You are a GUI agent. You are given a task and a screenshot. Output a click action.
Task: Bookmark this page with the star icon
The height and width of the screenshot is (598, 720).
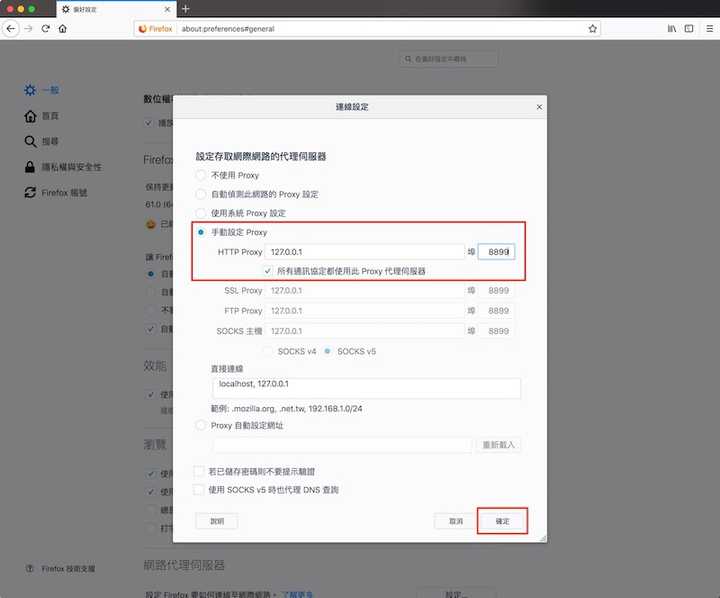click(592, 28)
